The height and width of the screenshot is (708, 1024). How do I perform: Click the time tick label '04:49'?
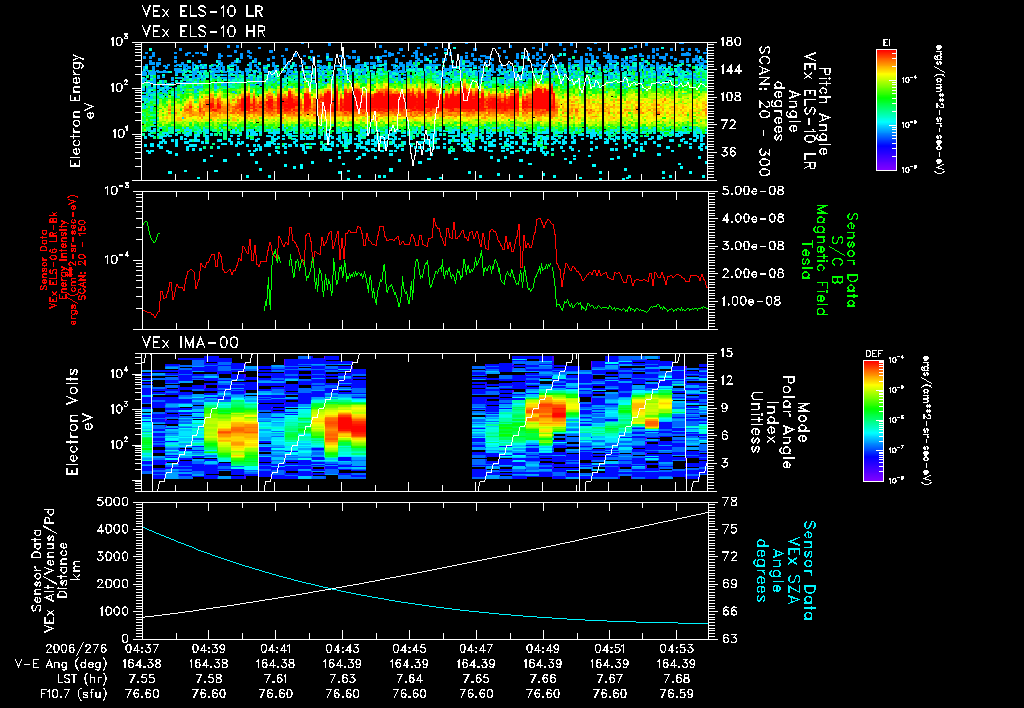click(x=543, y=649)
